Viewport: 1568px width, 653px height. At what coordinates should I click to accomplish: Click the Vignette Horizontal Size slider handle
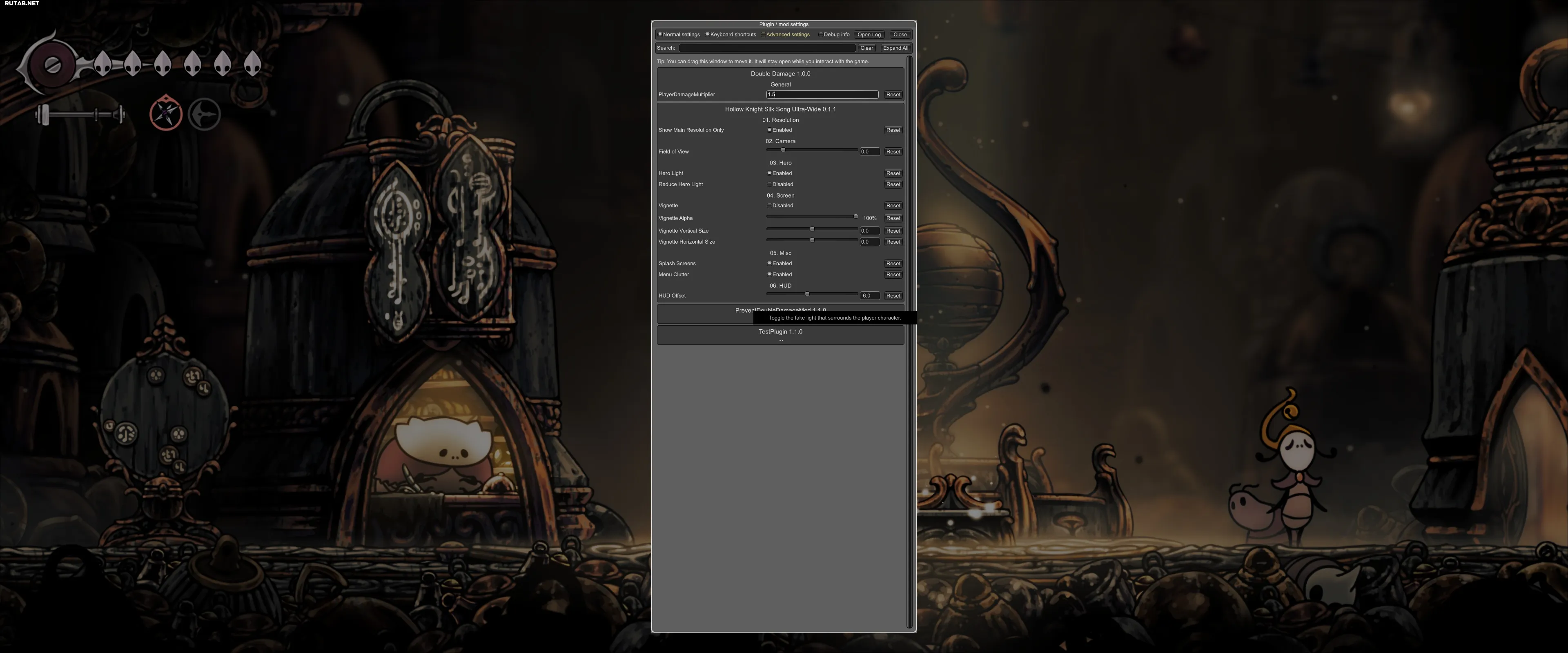click(812, 240)
